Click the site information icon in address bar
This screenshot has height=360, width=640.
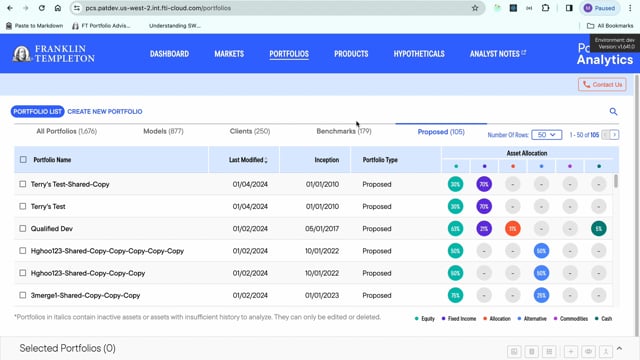pos(77,8)
